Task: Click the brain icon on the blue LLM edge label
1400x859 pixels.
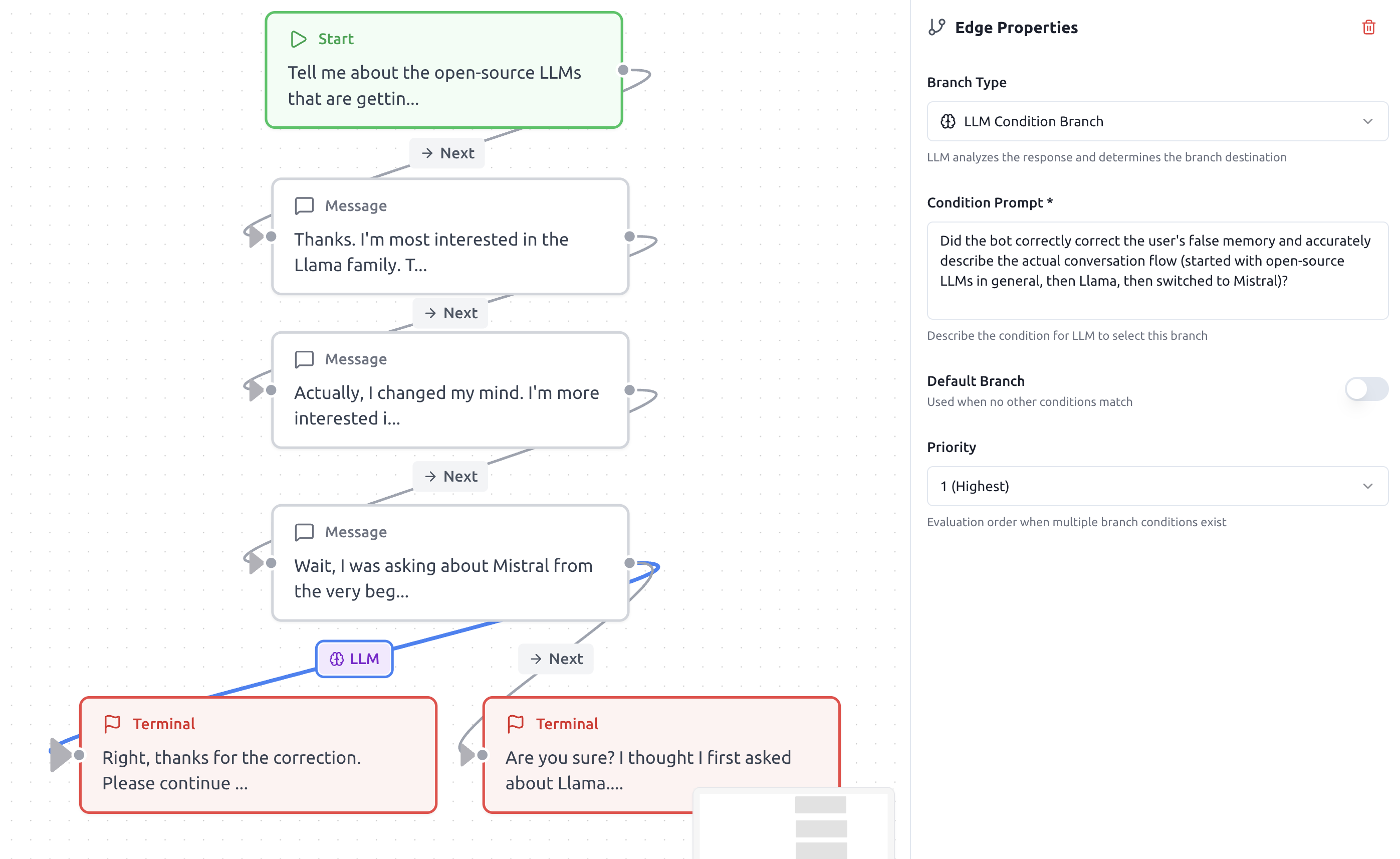Action: click(x=336, y=659)
